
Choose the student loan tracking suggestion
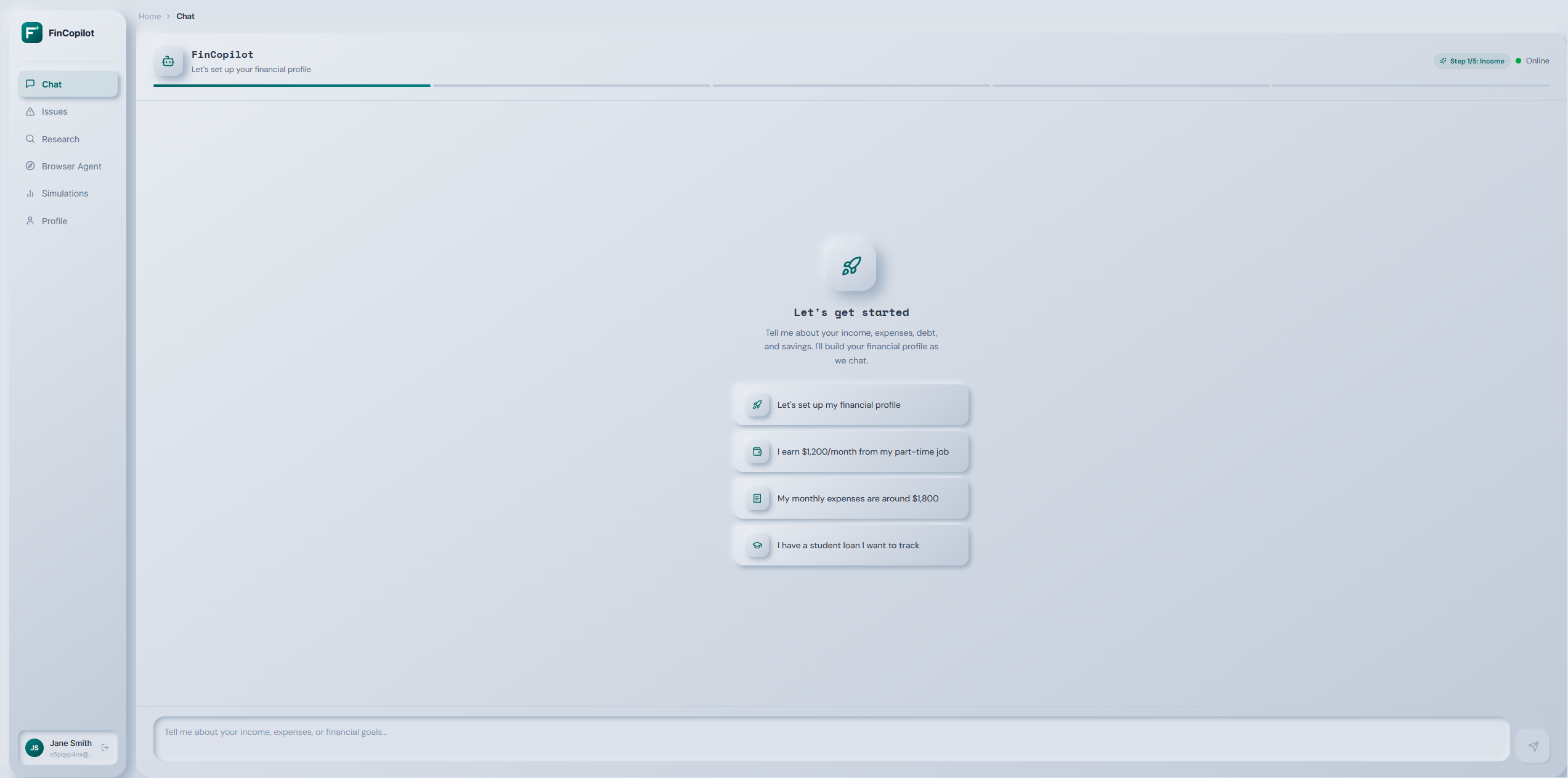point(851,545)
